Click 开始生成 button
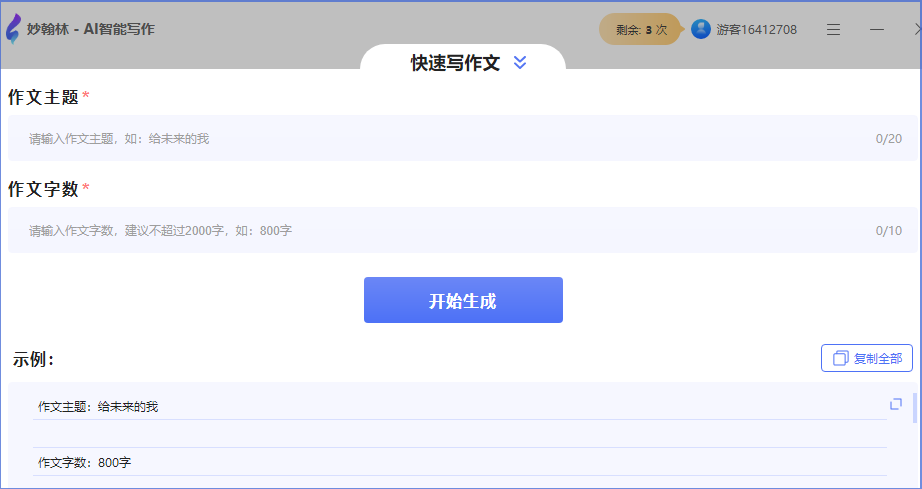The height and width of the screenshot is (489, 922). [463, 300]
